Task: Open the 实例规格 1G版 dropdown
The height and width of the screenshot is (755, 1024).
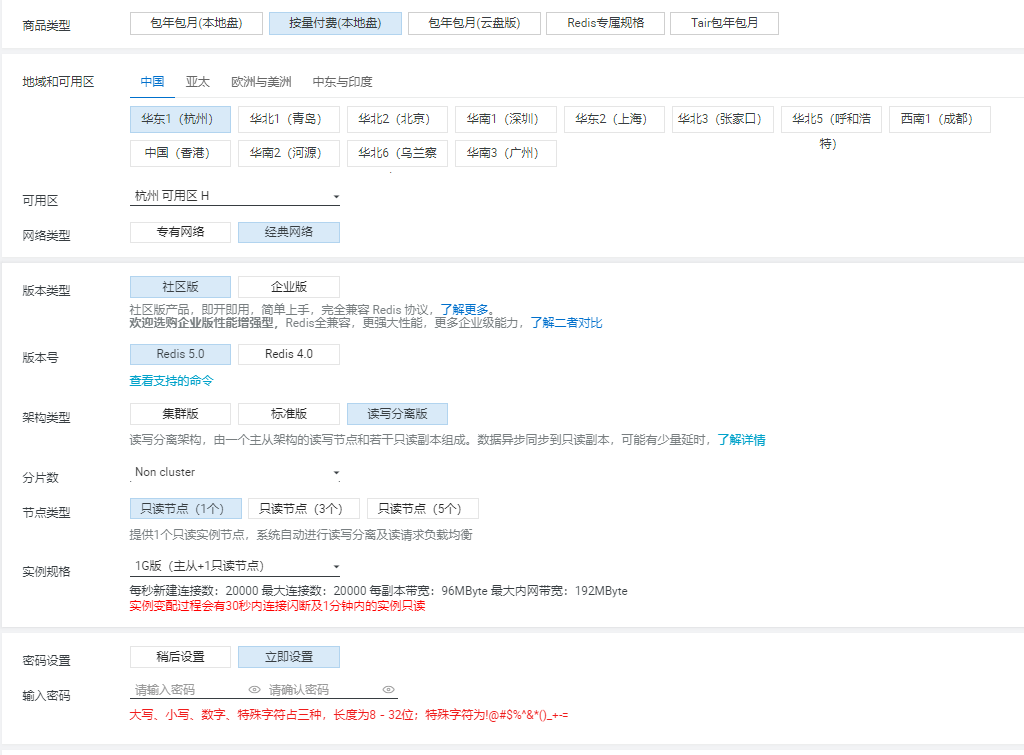Action: pyautogui.click(x=237, y=566)
